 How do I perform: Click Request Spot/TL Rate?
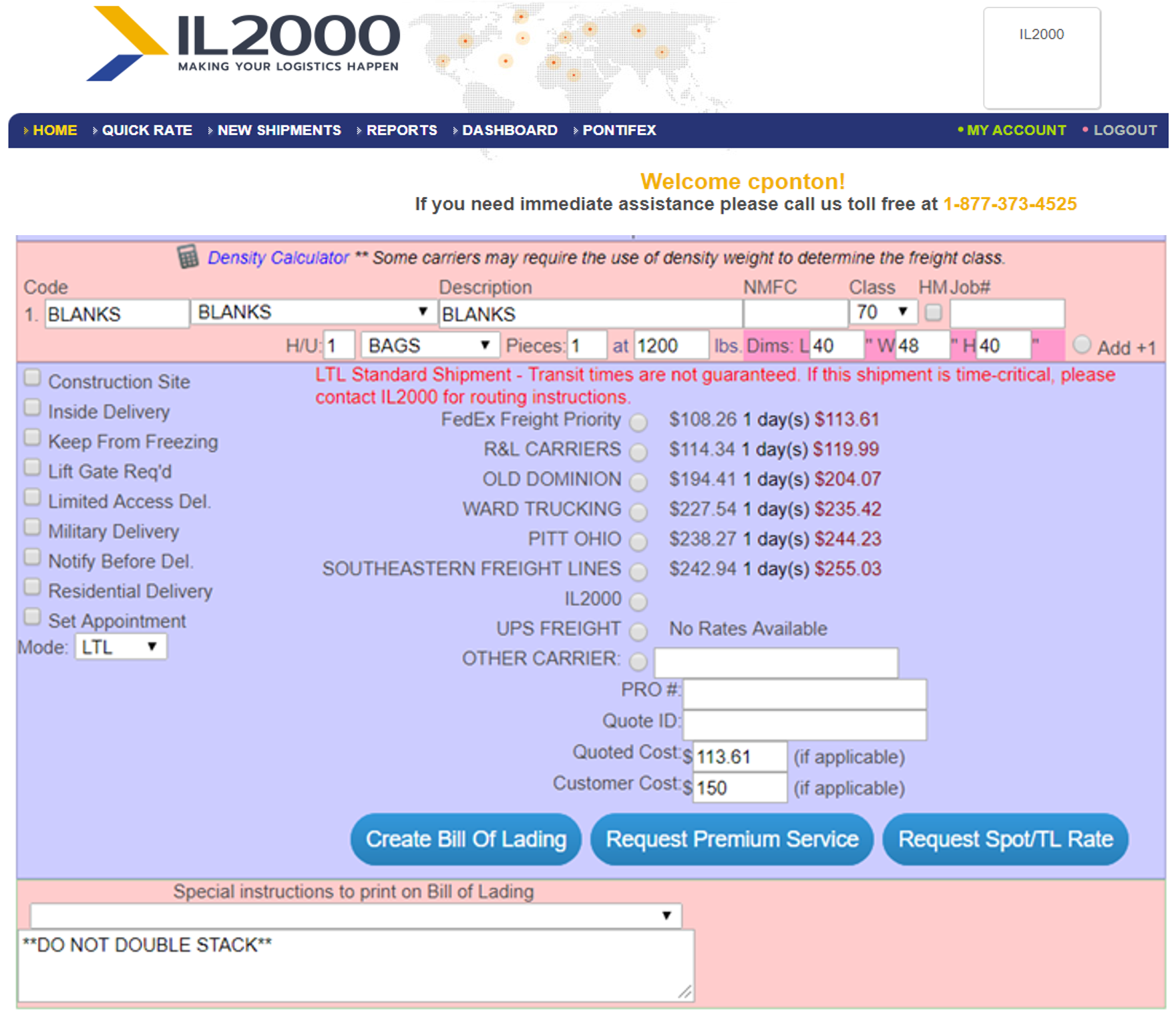1006,839
